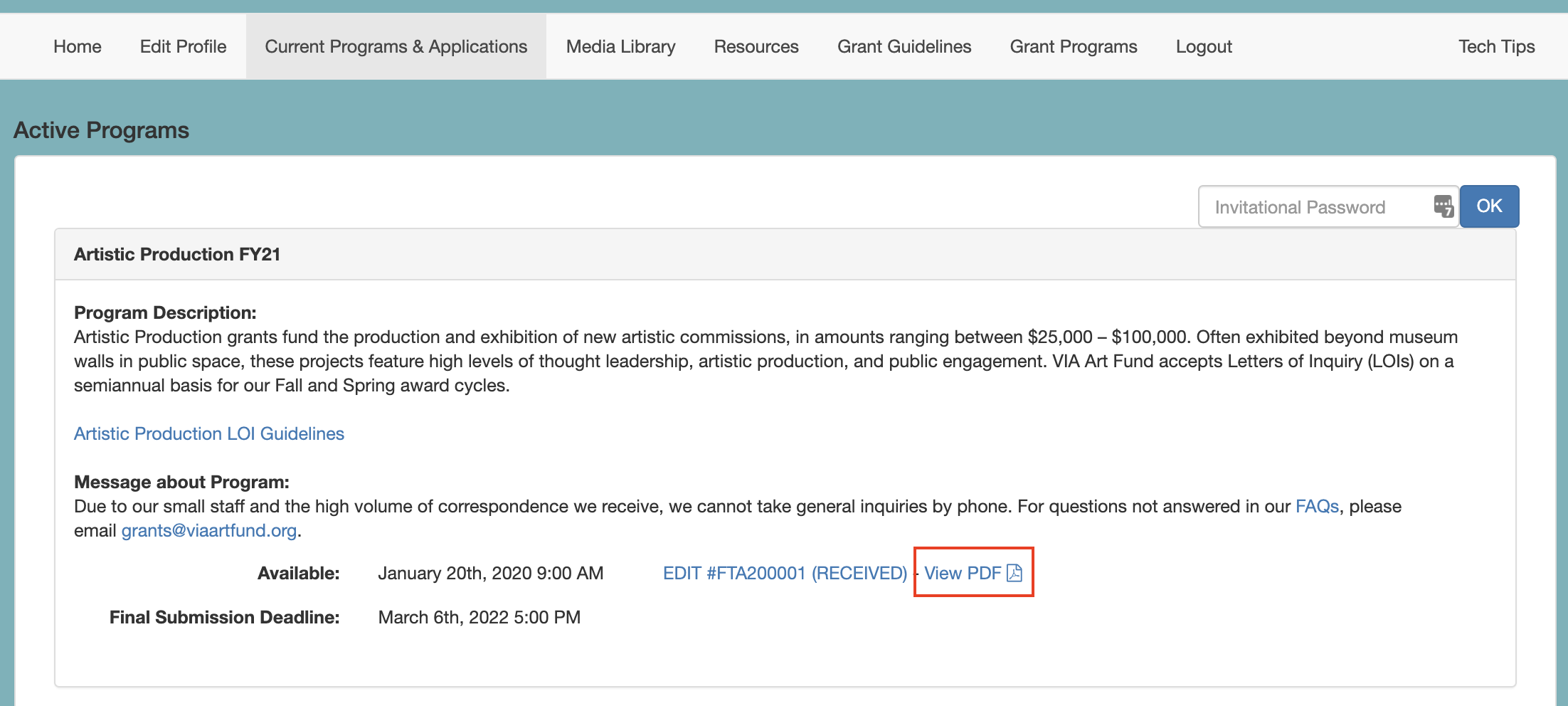
Task: Click the Active Programs heading
Action: pos(101,130)
